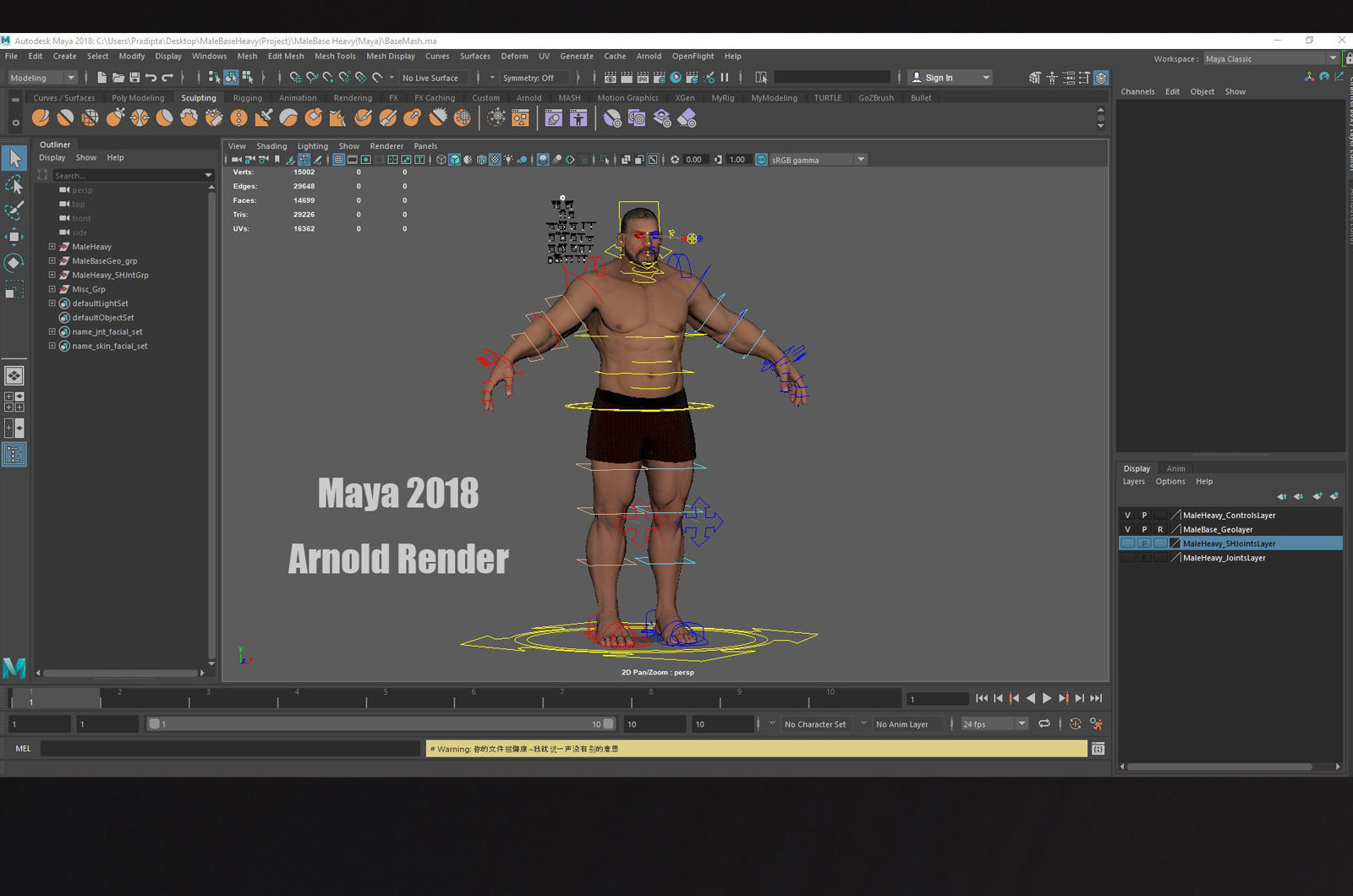
Task: Open the OpenFlight menu
Action: (693, 57)
